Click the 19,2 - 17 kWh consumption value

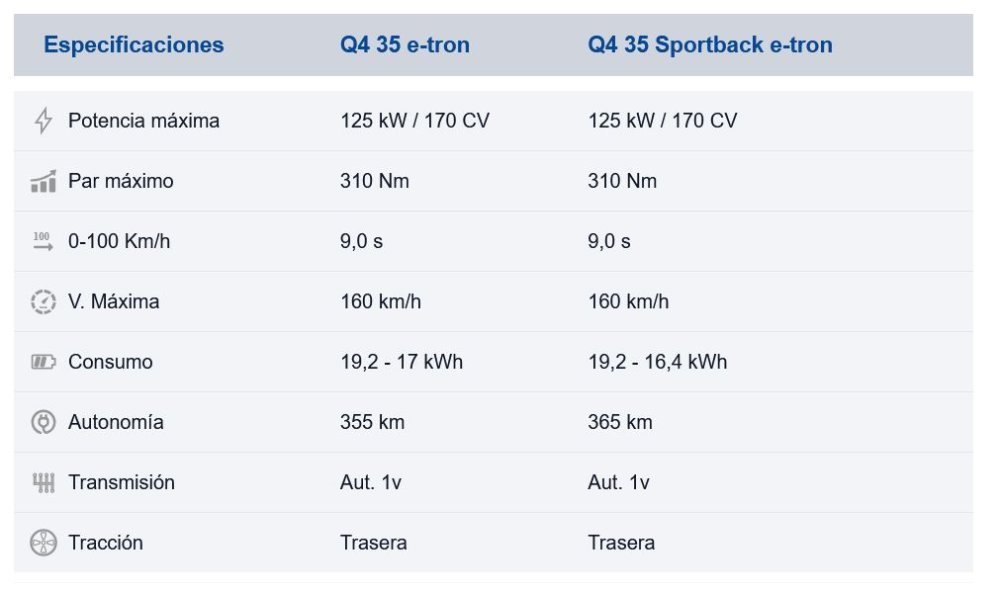coord(401,362)
